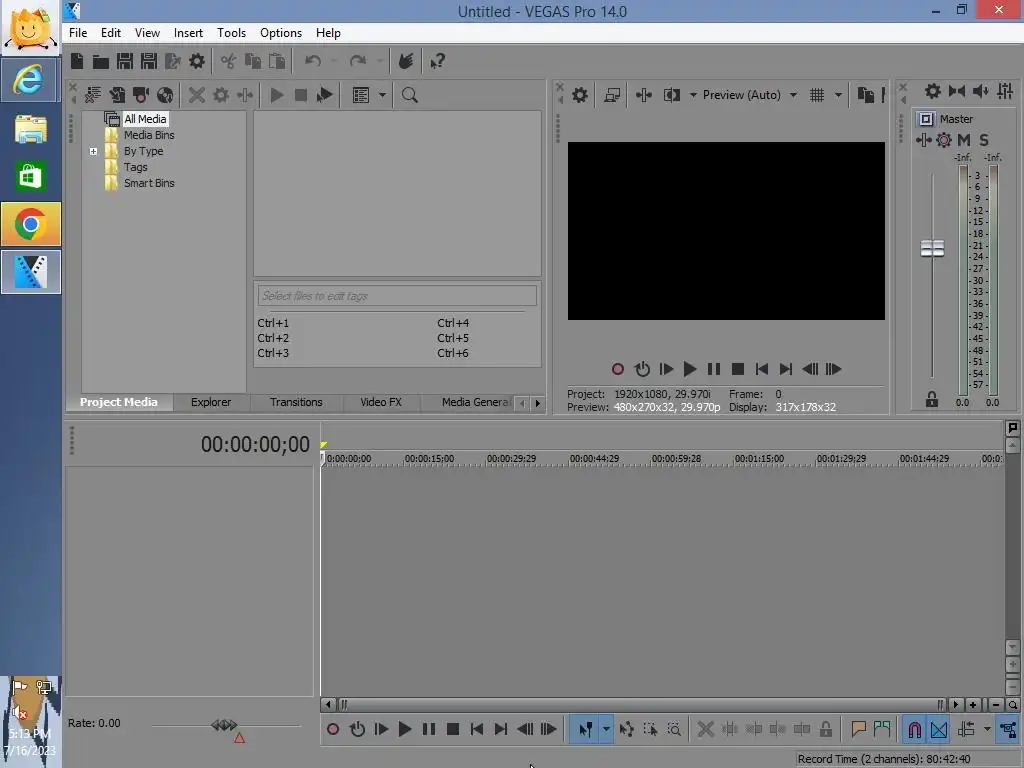1024x768 pixels.
Task: Open the Tools menu
Action: 231,33
